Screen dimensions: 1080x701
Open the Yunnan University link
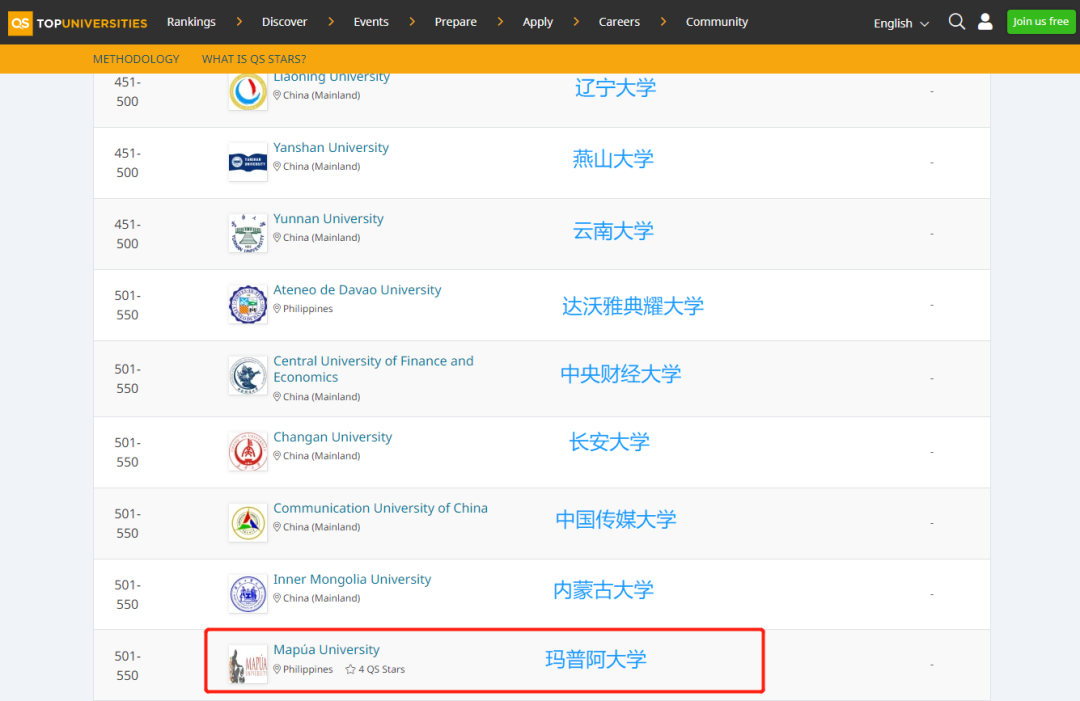pyautogui.click(x=329, y=218)
